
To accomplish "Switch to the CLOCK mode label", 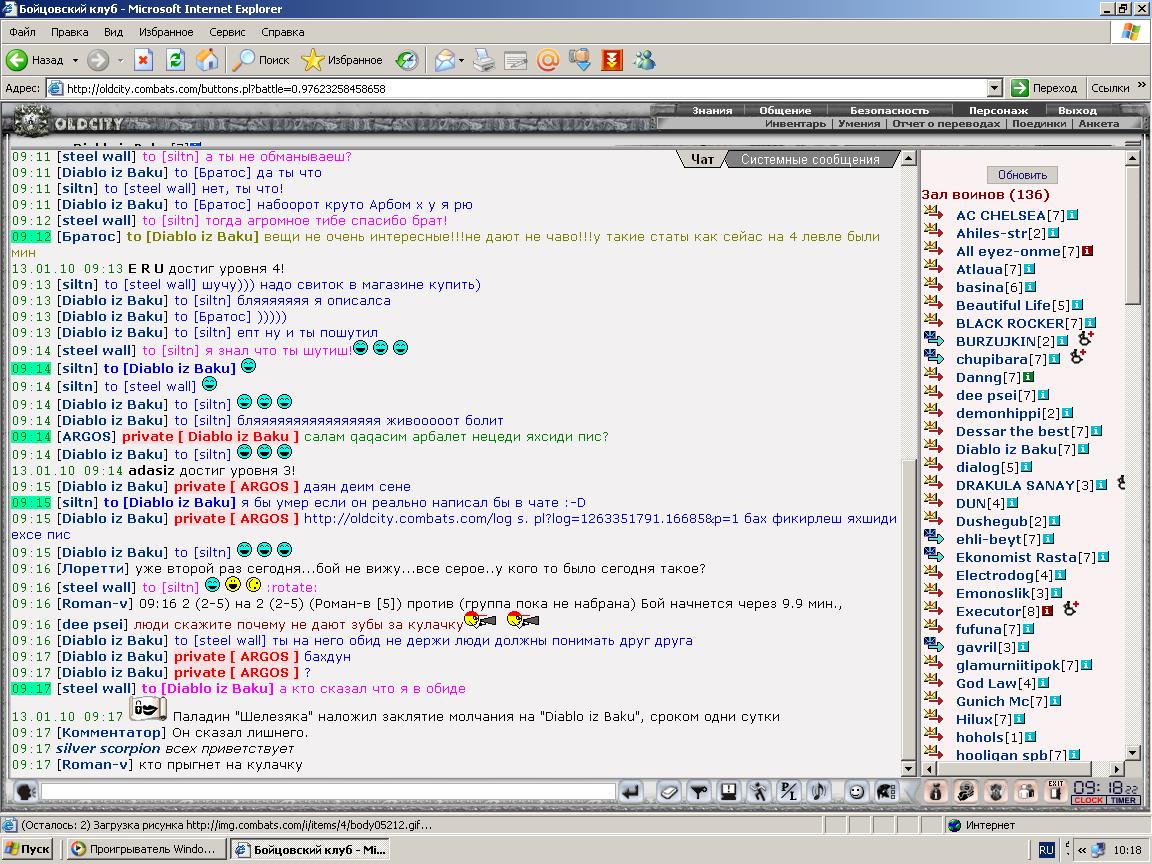I will 1088,800.
